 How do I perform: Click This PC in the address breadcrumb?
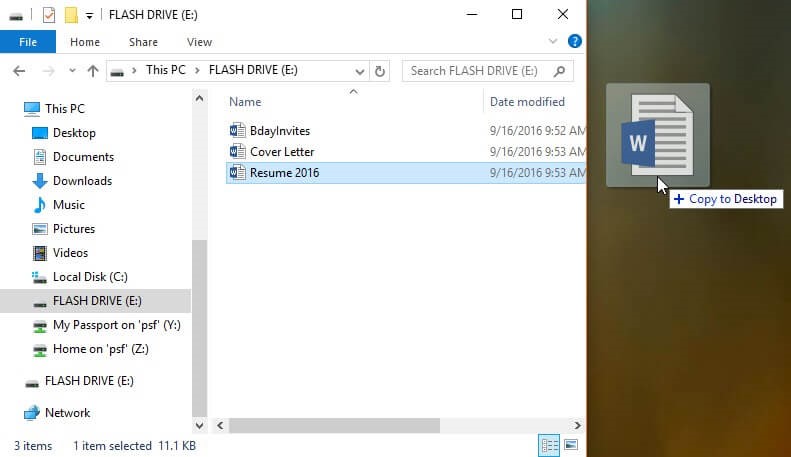pyautogui.click(x=167, y=71)
